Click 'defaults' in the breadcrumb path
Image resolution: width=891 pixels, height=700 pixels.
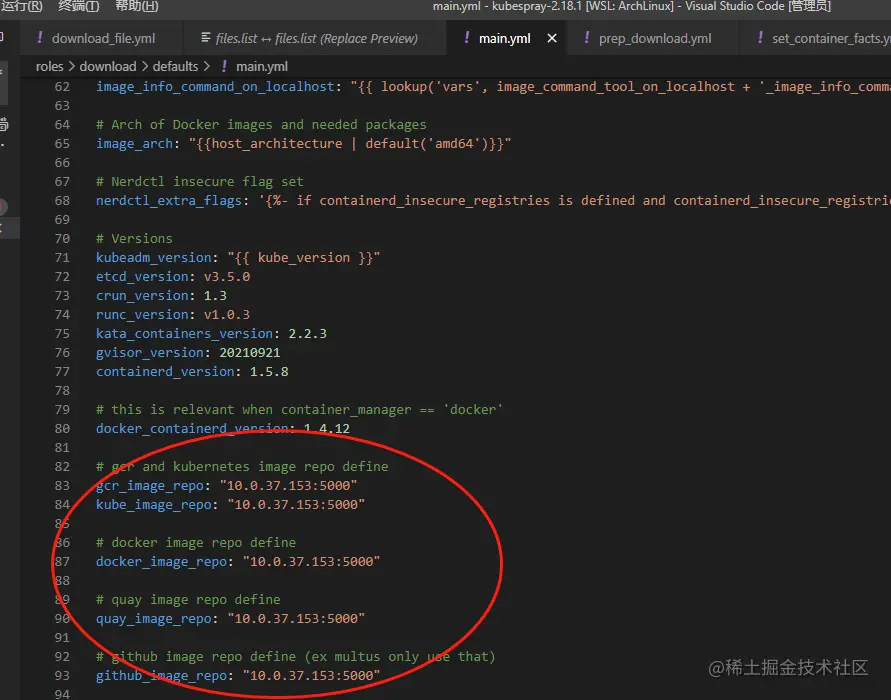tap(175, 66)
